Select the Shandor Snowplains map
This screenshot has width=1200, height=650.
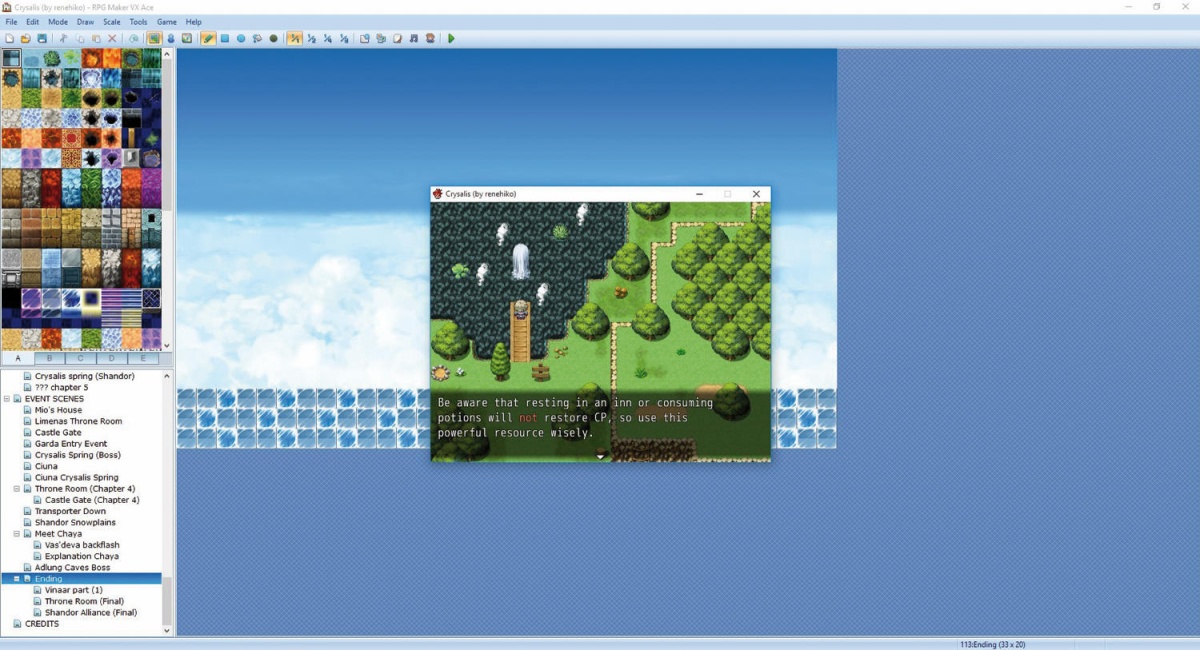(75, 523)
